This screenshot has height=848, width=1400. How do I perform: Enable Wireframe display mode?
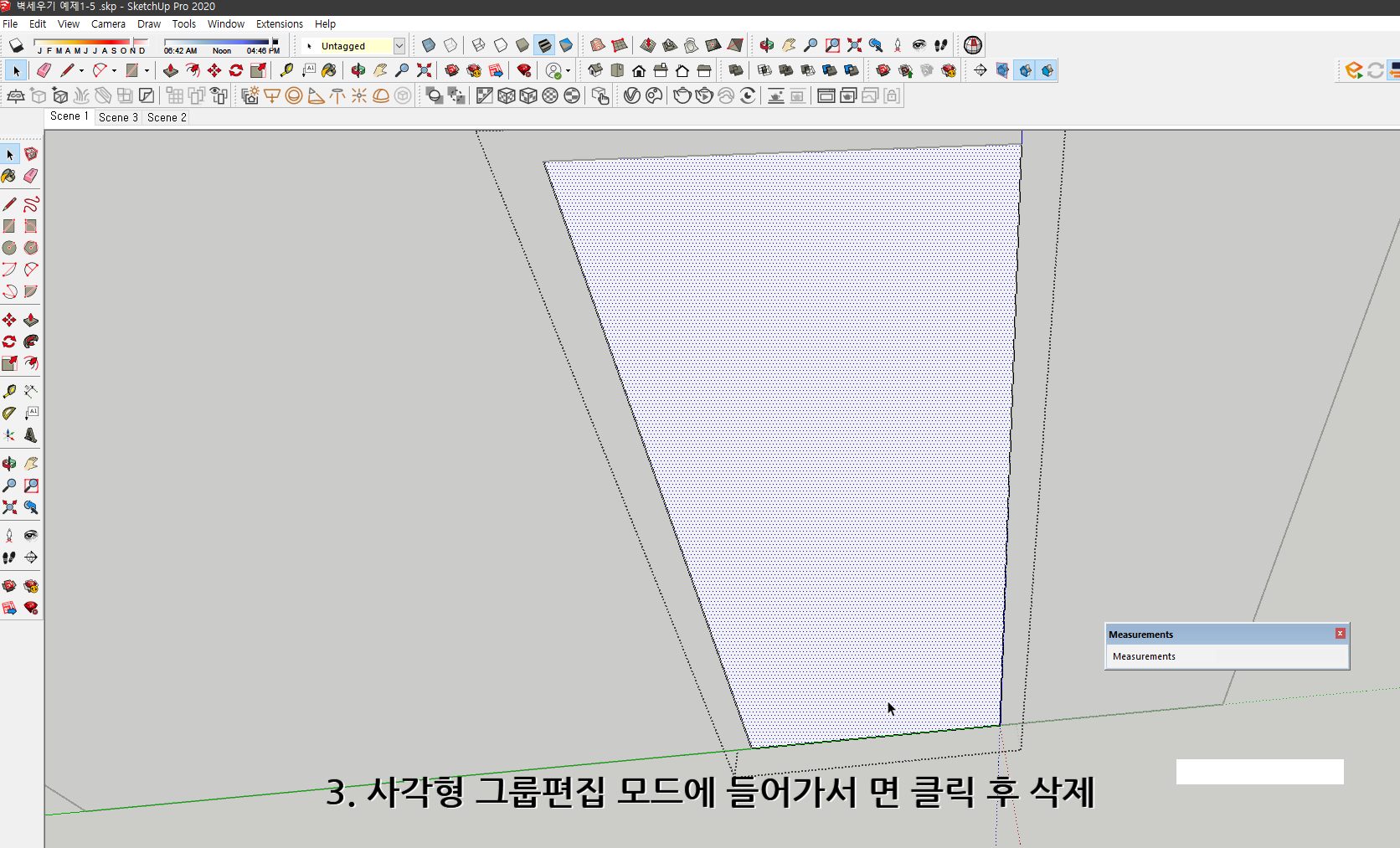coord(478,45)
